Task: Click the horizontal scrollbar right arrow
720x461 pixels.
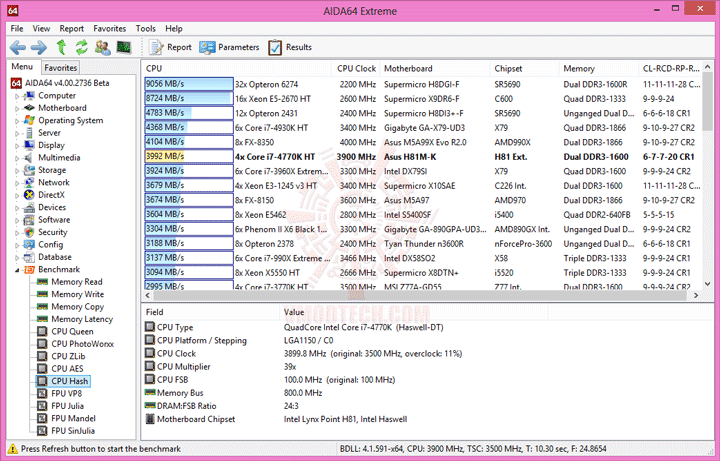Action: 696,296
